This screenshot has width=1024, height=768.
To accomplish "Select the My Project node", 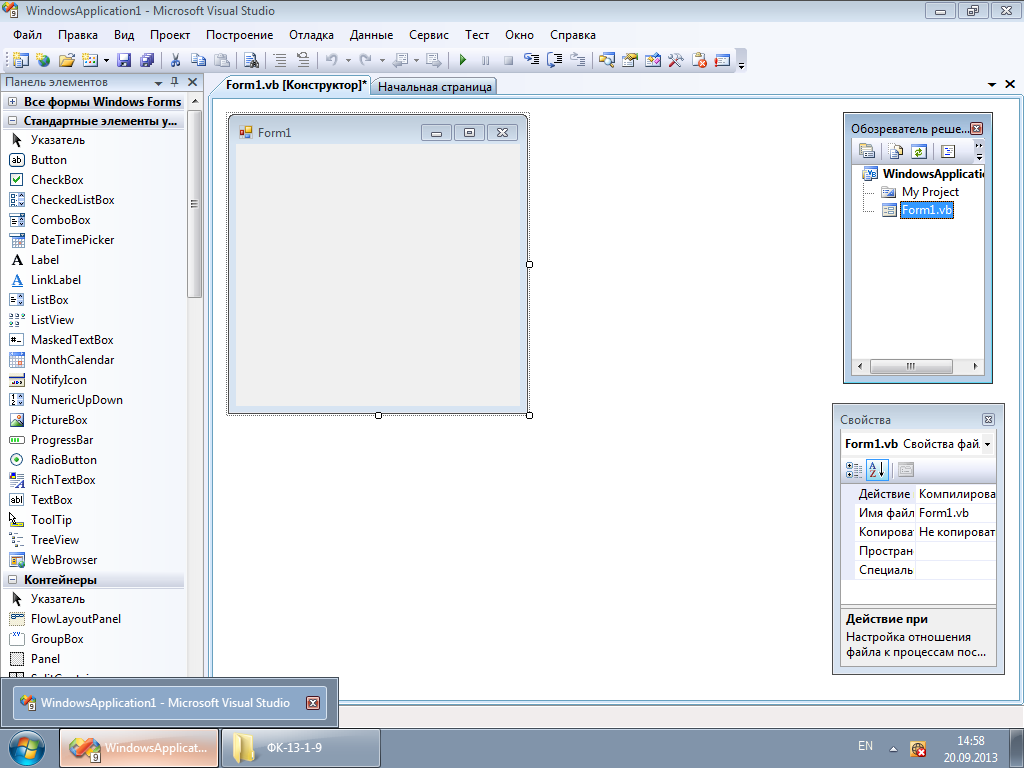I will click(x=930, y=192).
